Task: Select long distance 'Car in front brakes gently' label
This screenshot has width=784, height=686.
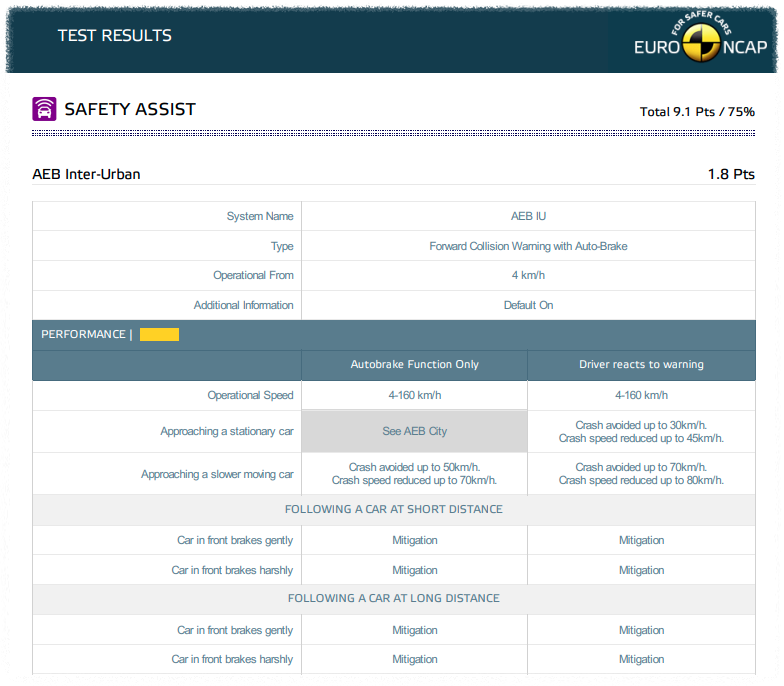Action: [x=235, y=630]
